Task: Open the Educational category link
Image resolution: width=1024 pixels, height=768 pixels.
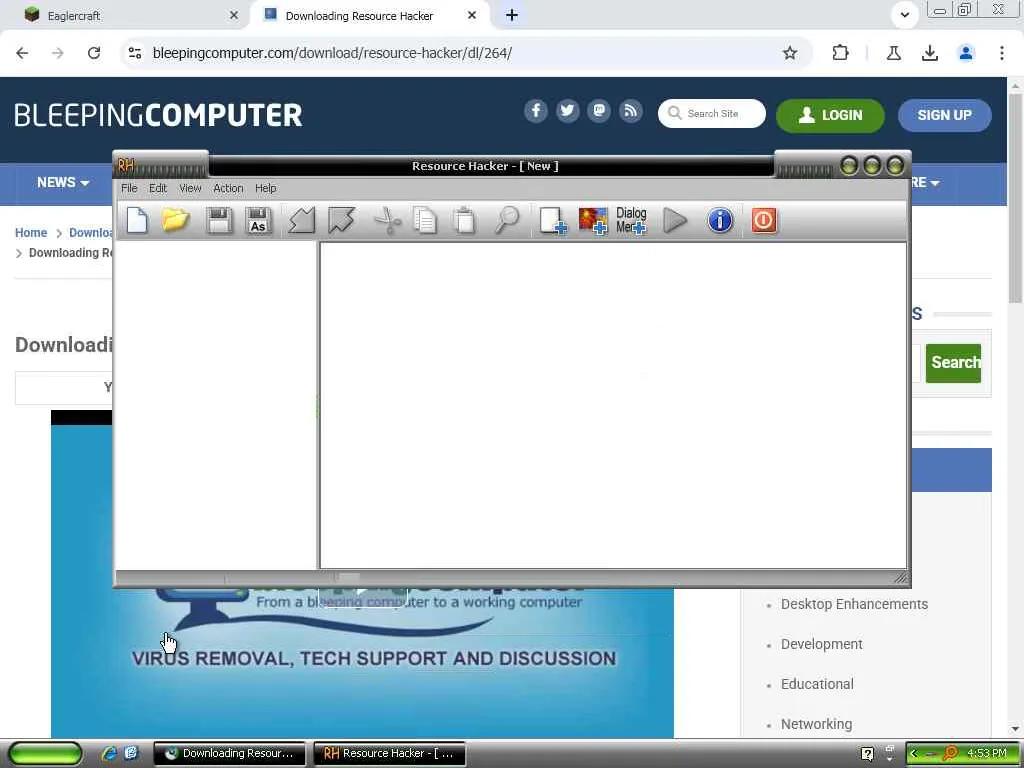Action: coord(817,684)
